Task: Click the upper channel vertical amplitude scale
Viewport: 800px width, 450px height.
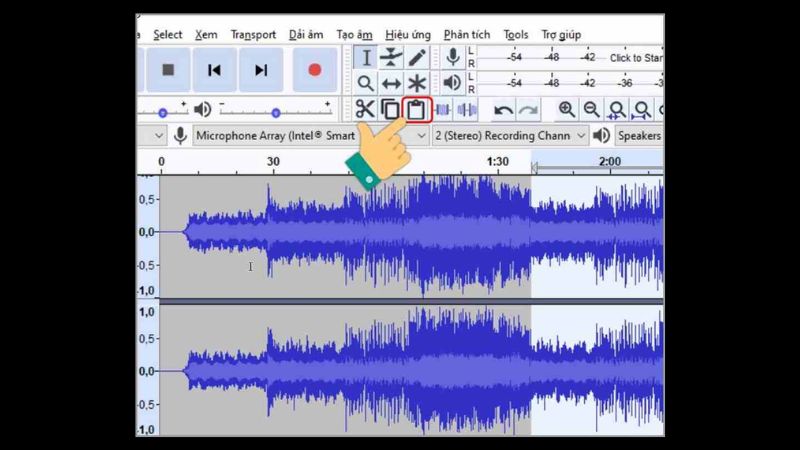Action: point(148,237)
